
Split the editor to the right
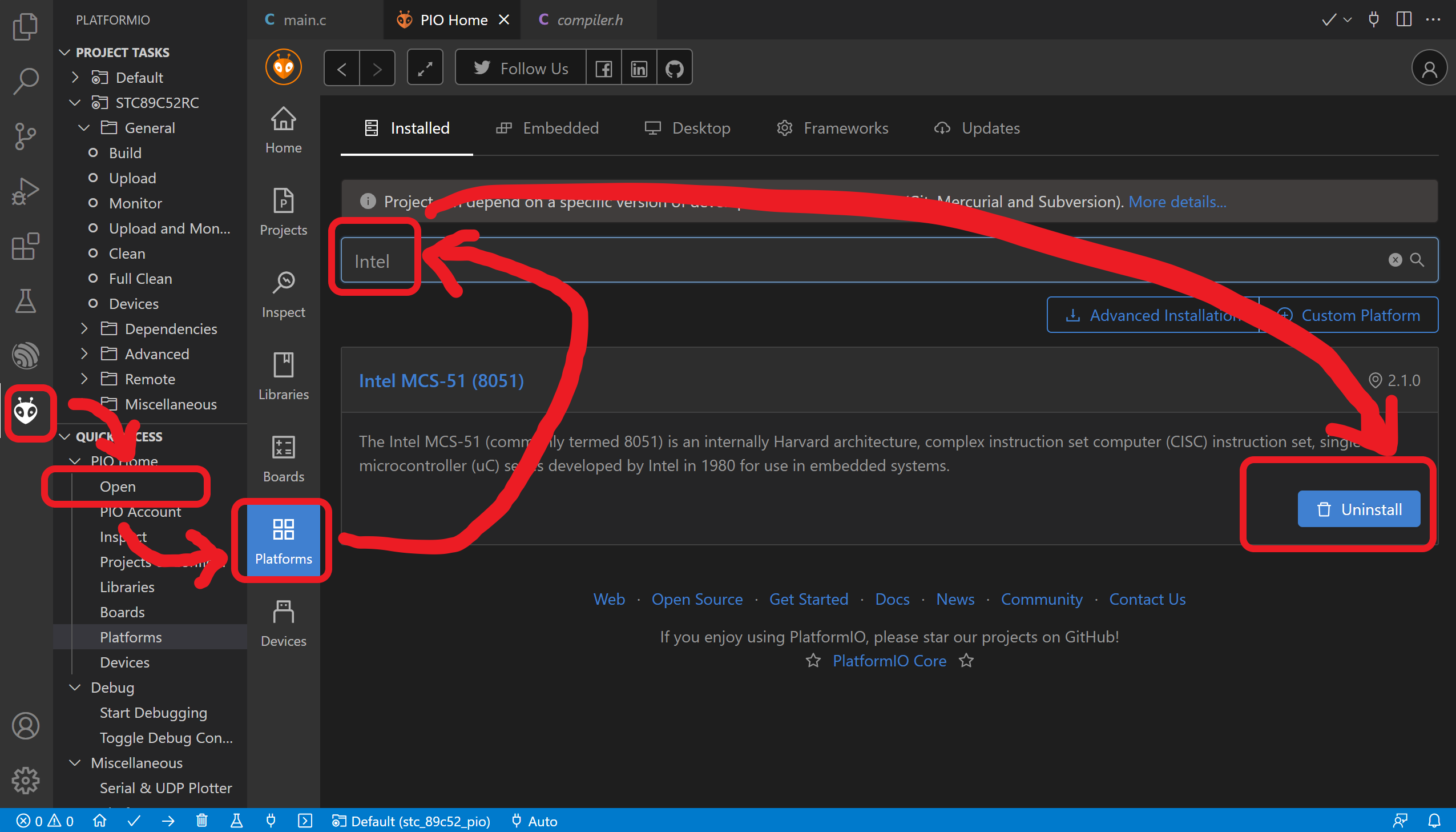click(x=1403, y=19)
